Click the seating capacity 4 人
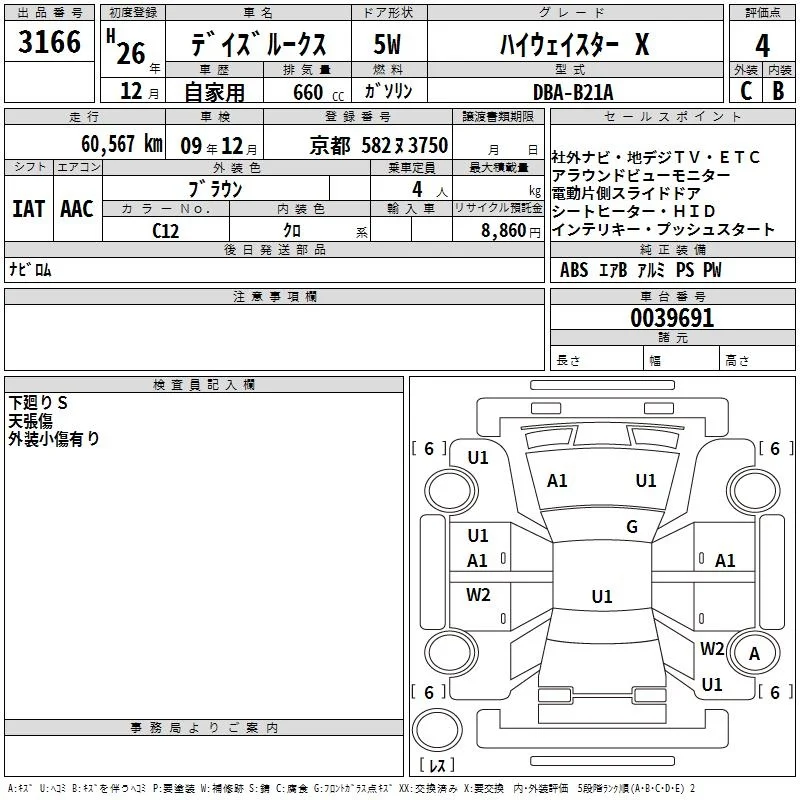Viewport: 800px width, 800px height. (x=430, y=189)
